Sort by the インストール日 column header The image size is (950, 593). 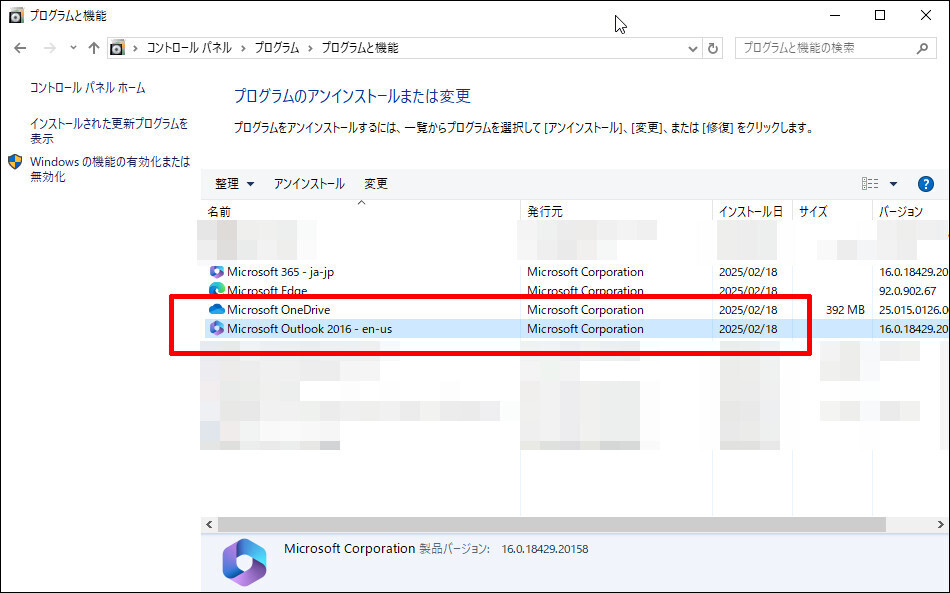coord(752,211)
